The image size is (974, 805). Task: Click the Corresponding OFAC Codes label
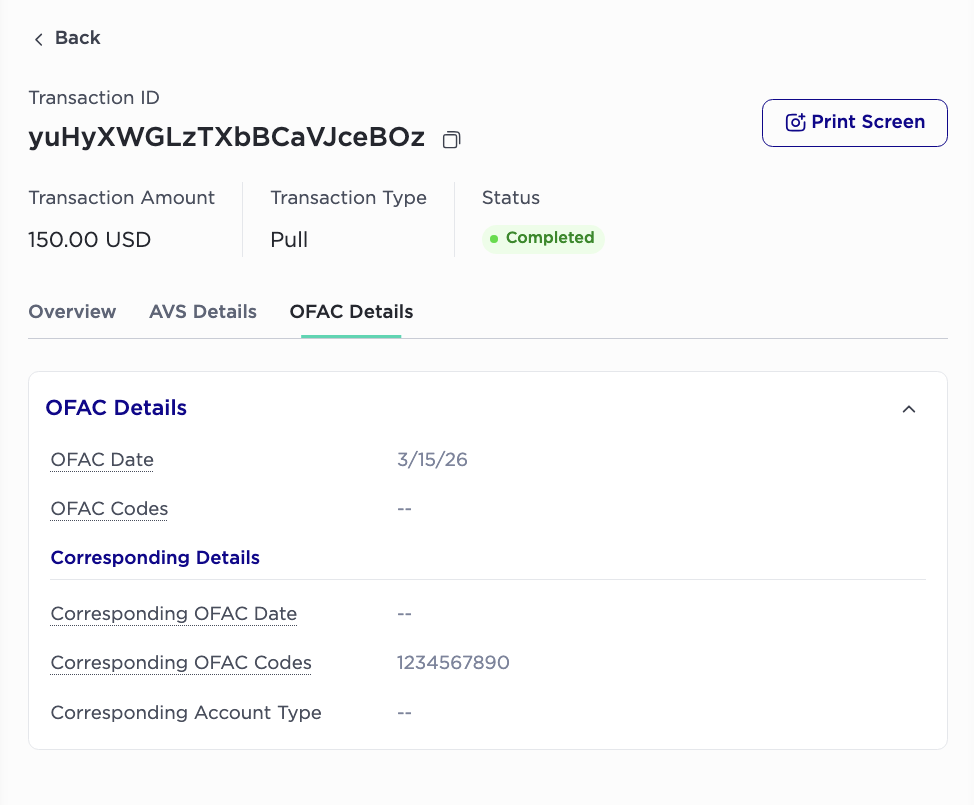click(x=181, y=663)
